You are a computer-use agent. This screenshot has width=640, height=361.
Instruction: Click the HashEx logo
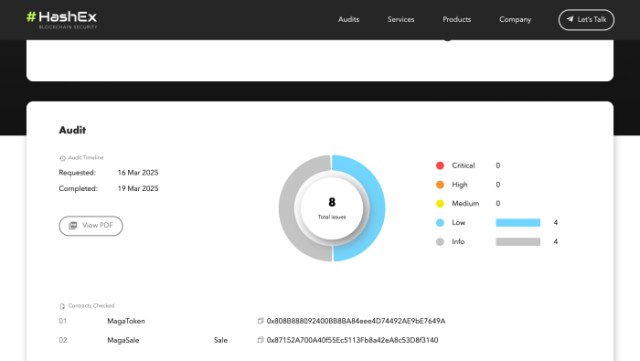[62, 20]
